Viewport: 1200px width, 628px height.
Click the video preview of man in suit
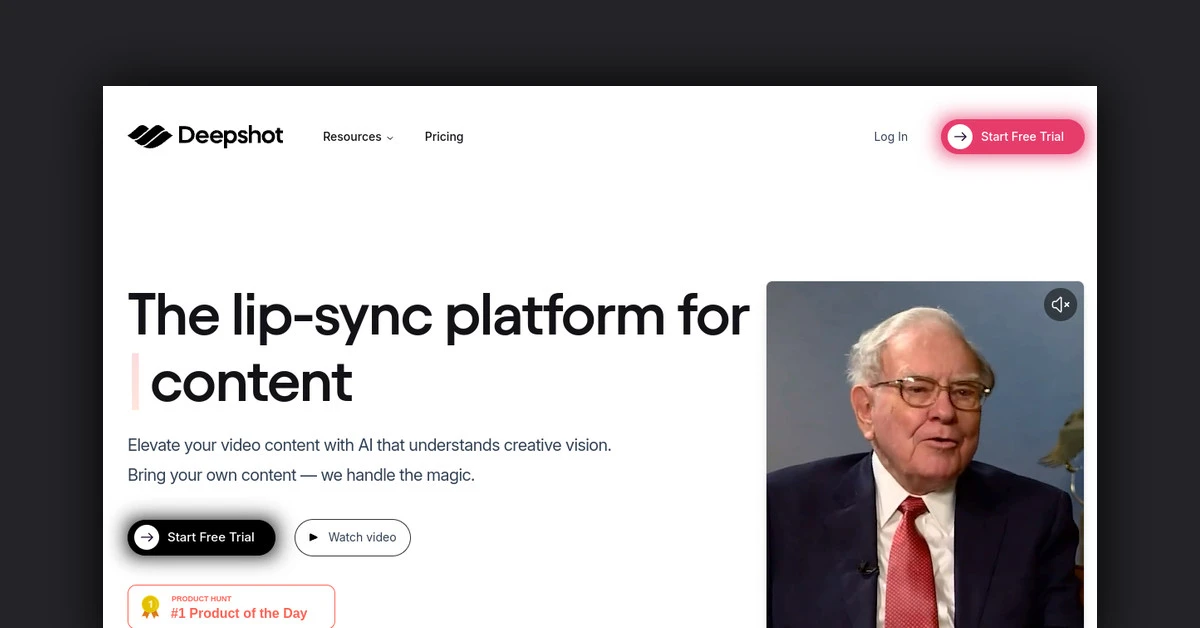pyautogui.click(x=924, y=470)
